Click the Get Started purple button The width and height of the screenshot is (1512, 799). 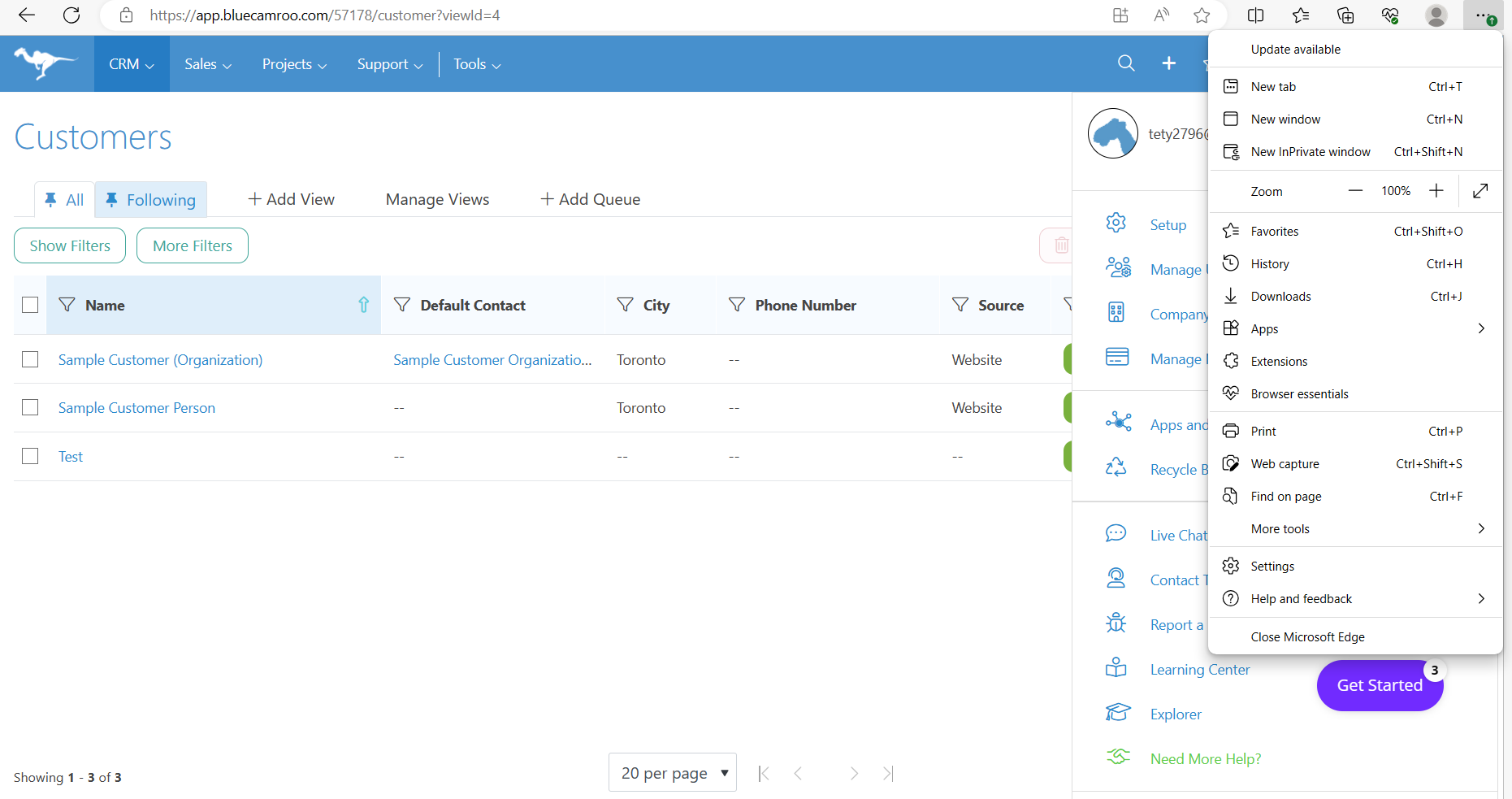(x=1380, y=685)
